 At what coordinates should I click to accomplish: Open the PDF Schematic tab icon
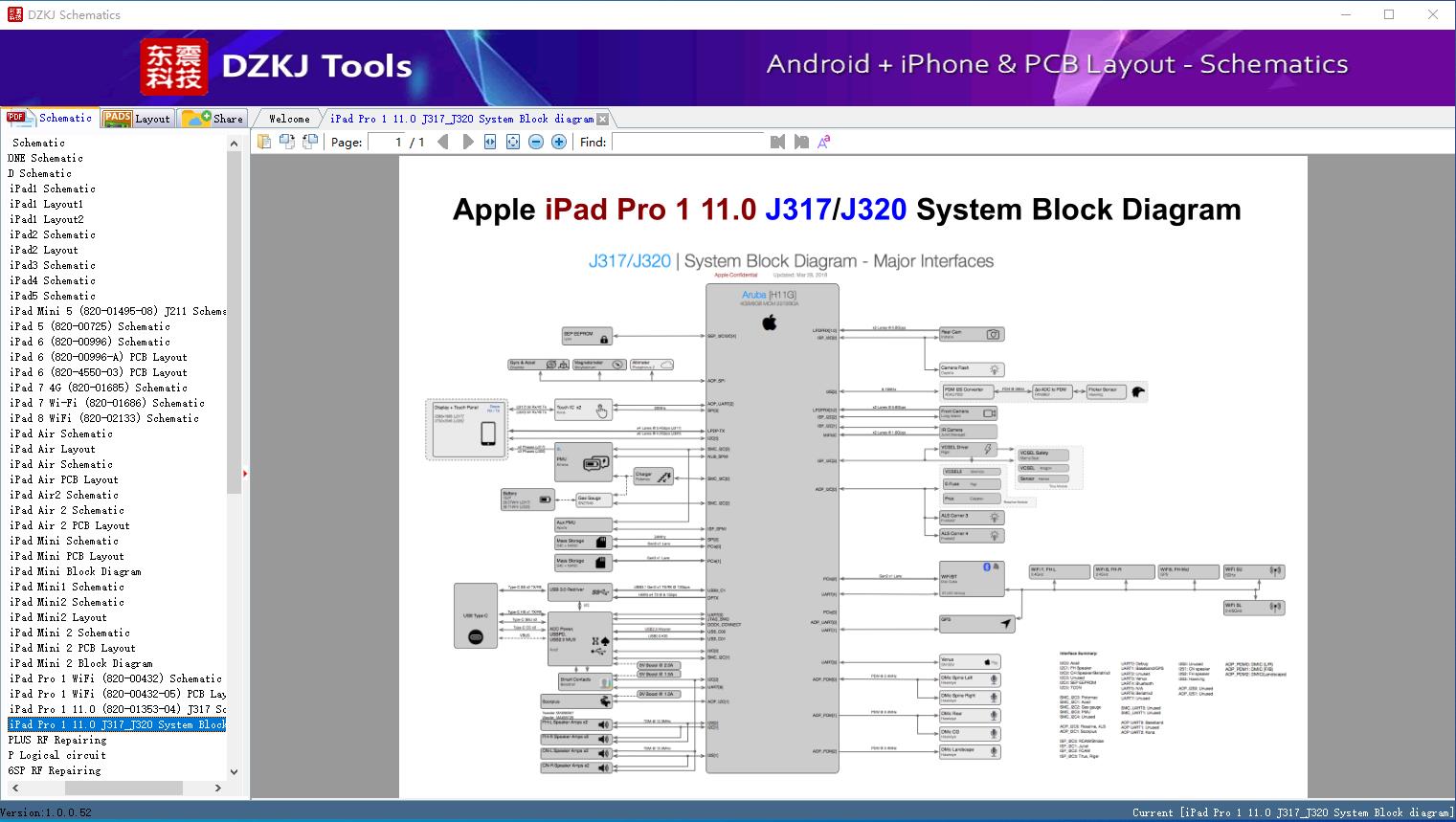pos(16,118)
